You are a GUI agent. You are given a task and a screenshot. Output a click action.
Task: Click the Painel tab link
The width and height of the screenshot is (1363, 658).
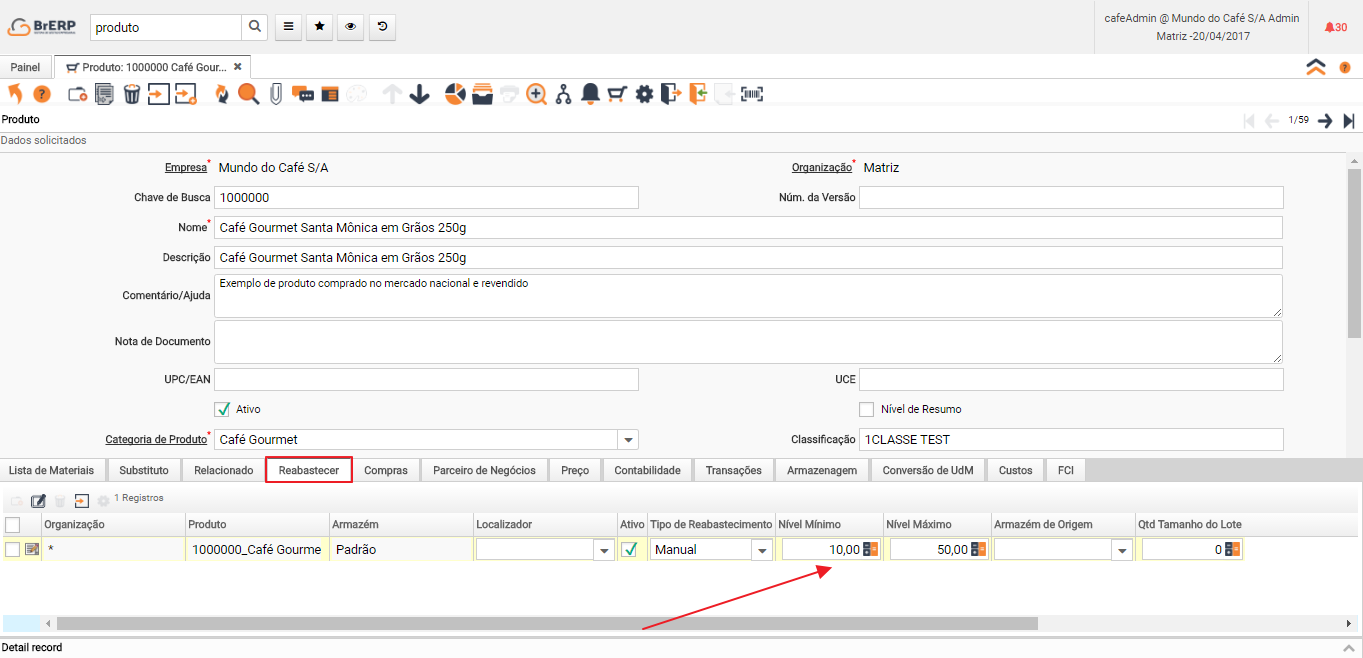(x=25, y=67)
